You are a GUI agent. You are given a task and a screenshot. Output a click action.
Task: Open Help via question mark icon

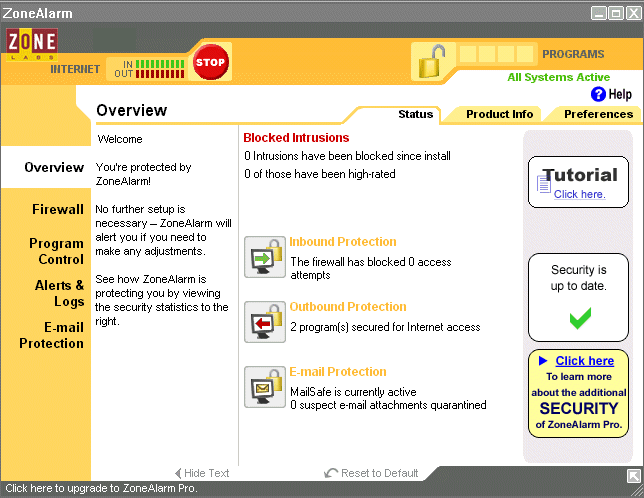click(598, 94)
